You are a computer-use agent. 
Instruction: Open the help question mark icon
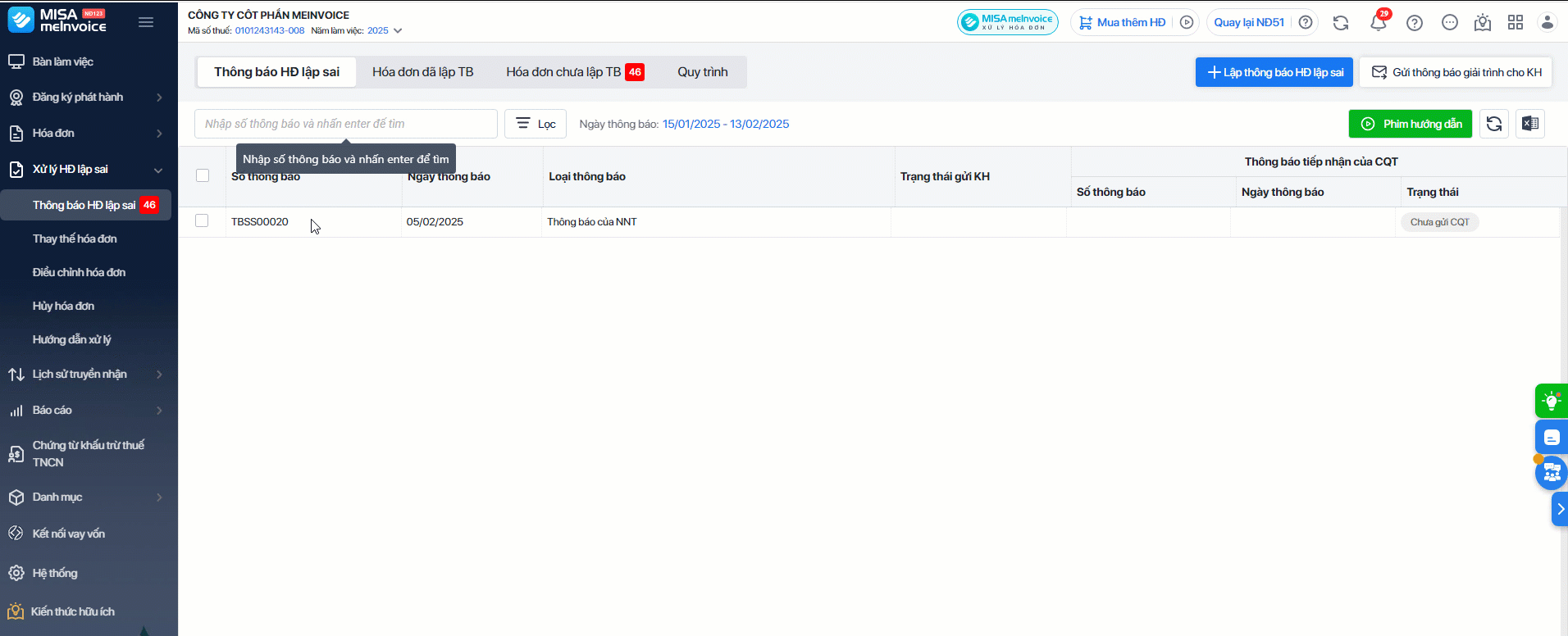point(1414,23)
